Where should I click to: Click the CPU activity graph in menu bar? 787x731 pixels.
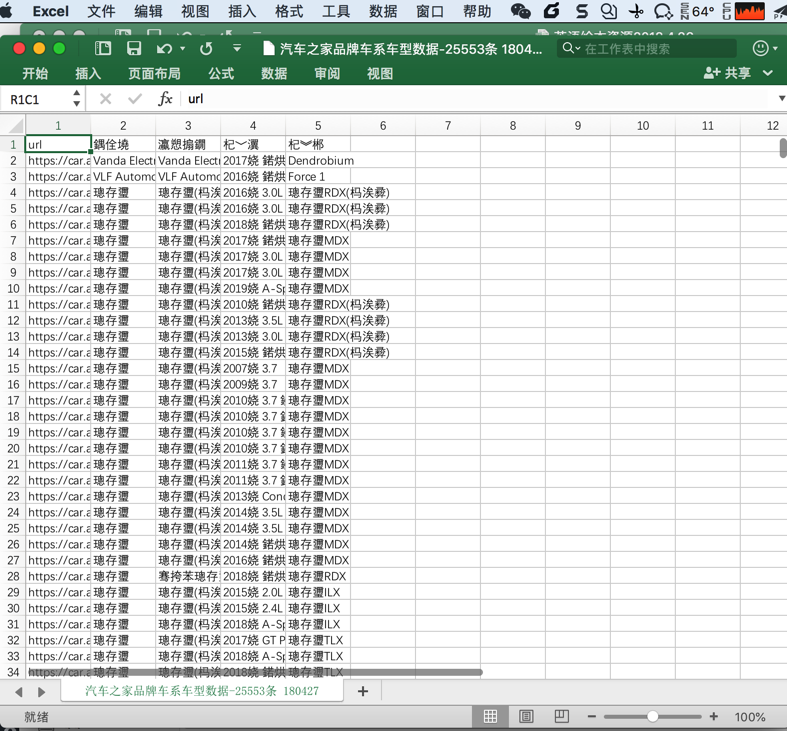(744, 11)
